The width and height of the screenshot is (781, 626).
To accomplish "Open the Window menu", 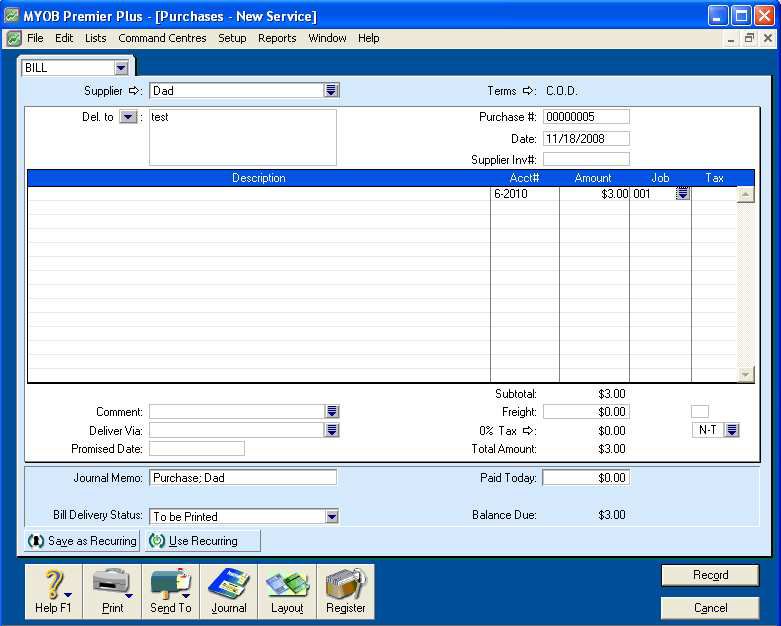I will tap(327, 38).
